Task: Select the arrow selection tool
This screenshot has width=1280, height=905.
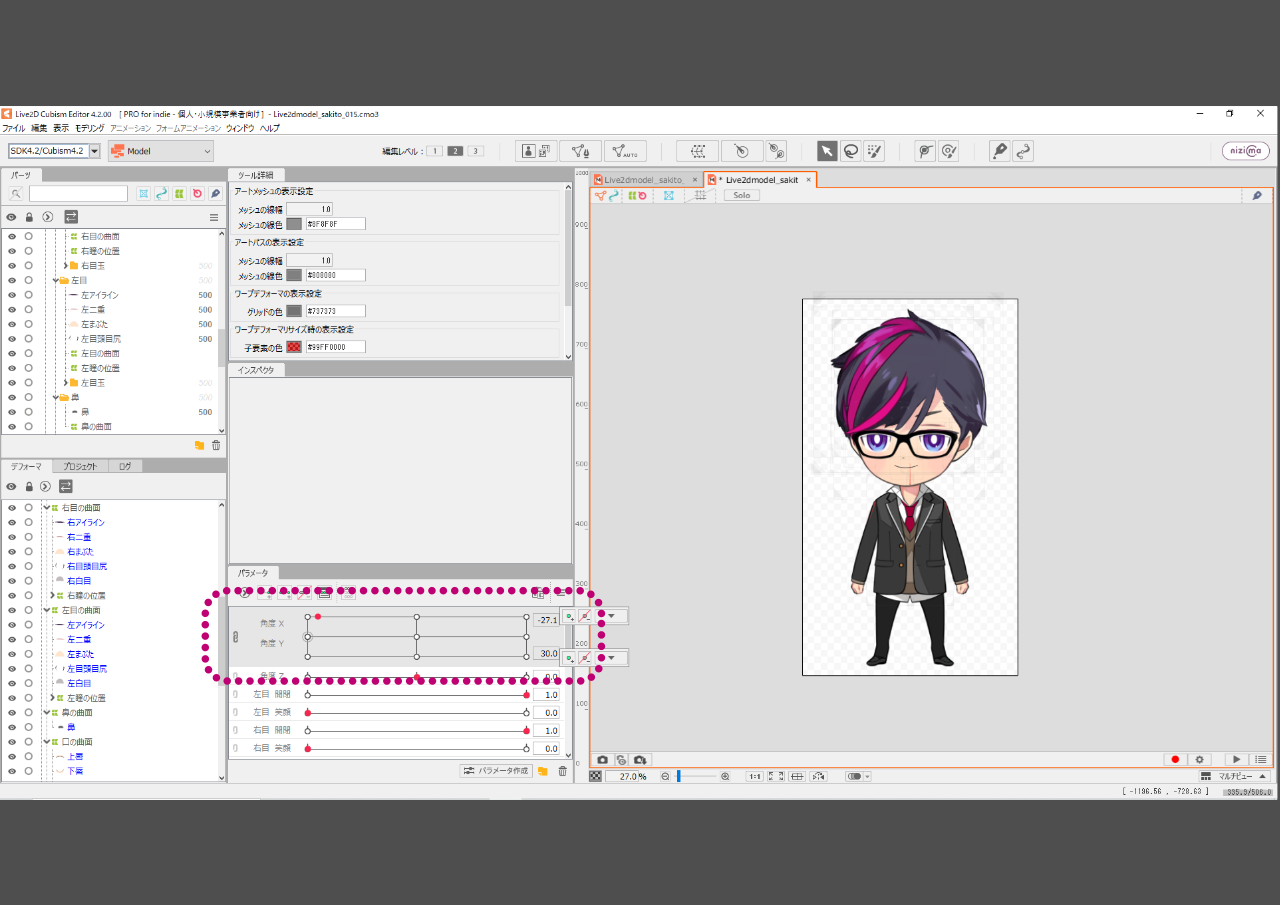Action: pyautogui.click(x=827, y=151)
